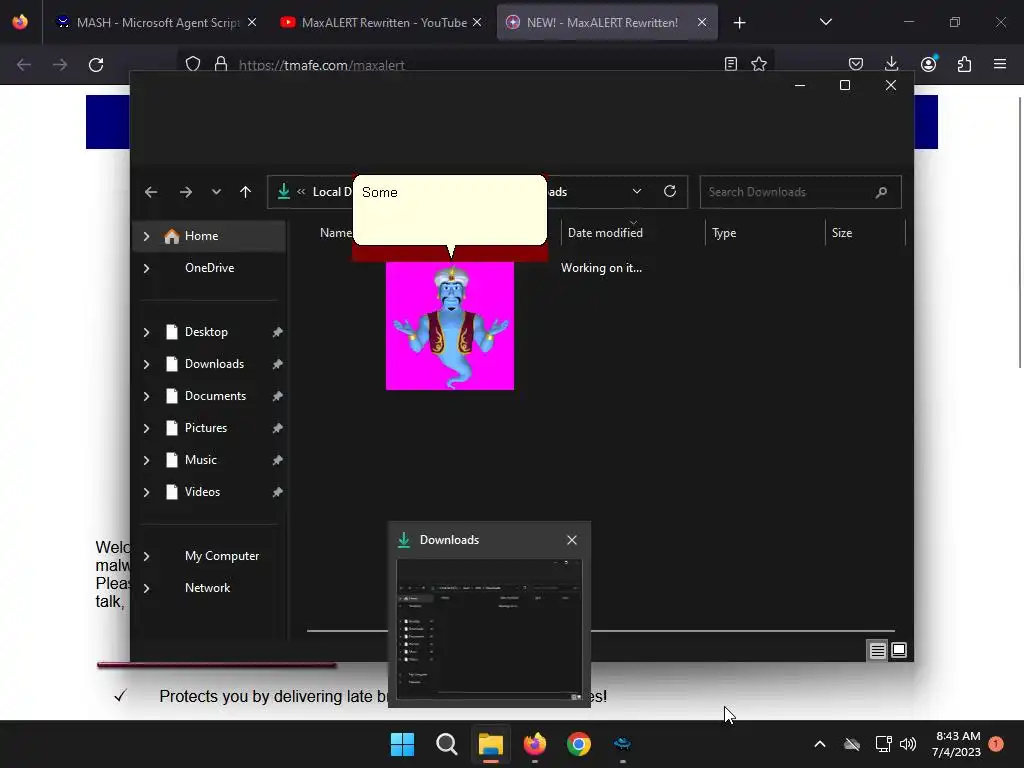
Task: Expand the Network tree node
Action: [146, 588]
